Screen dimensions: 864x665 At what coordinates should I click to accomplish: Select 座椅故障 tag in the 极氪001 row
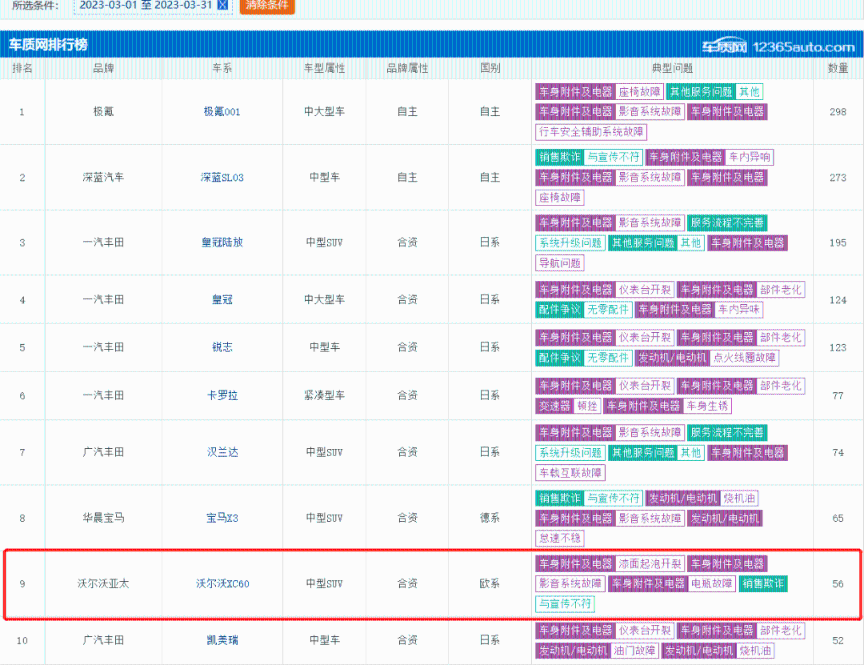(x=639, y=91)
